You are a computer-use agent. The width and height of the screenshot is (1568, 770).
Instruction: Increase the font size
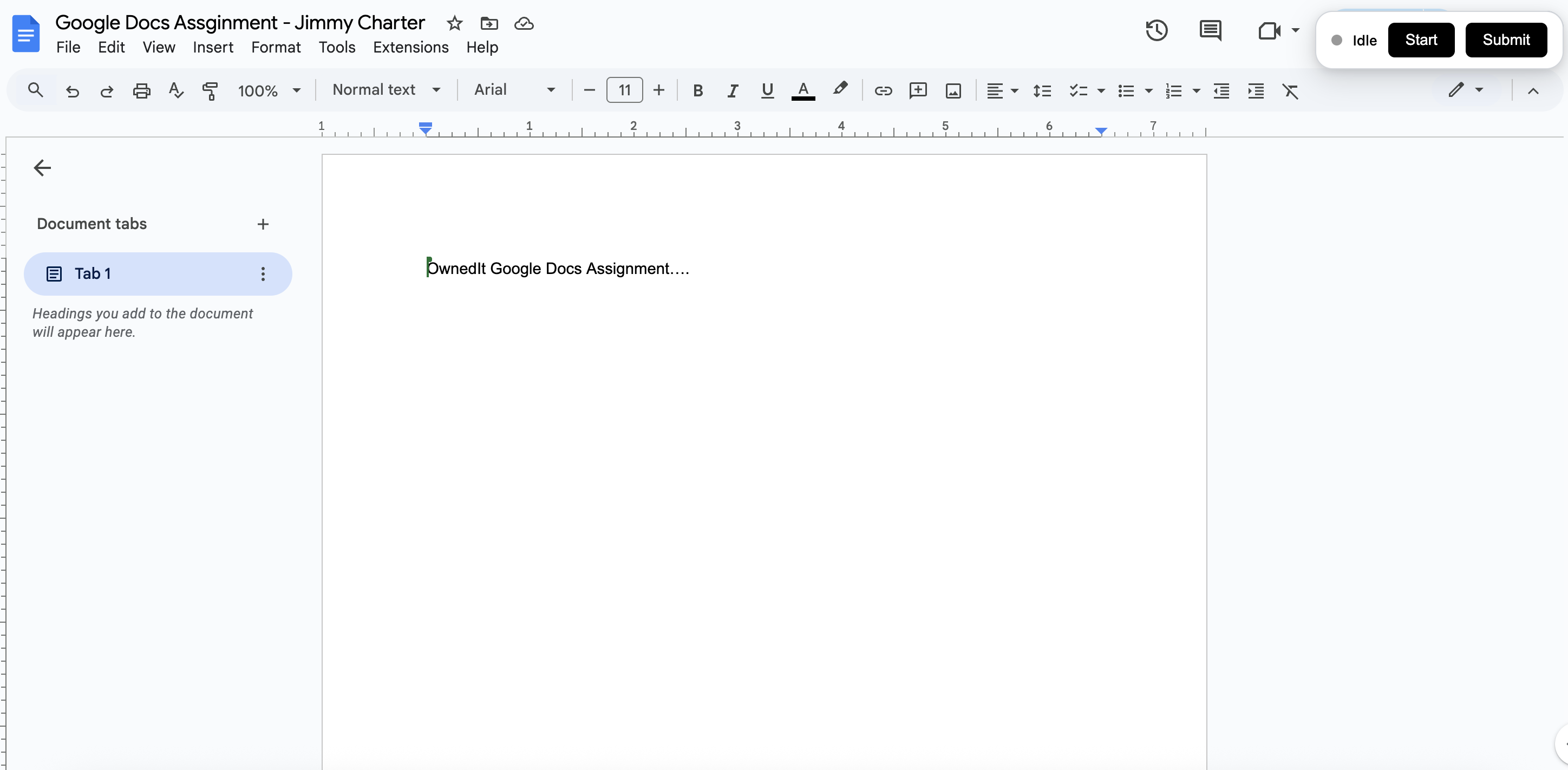tap(659, 89)
